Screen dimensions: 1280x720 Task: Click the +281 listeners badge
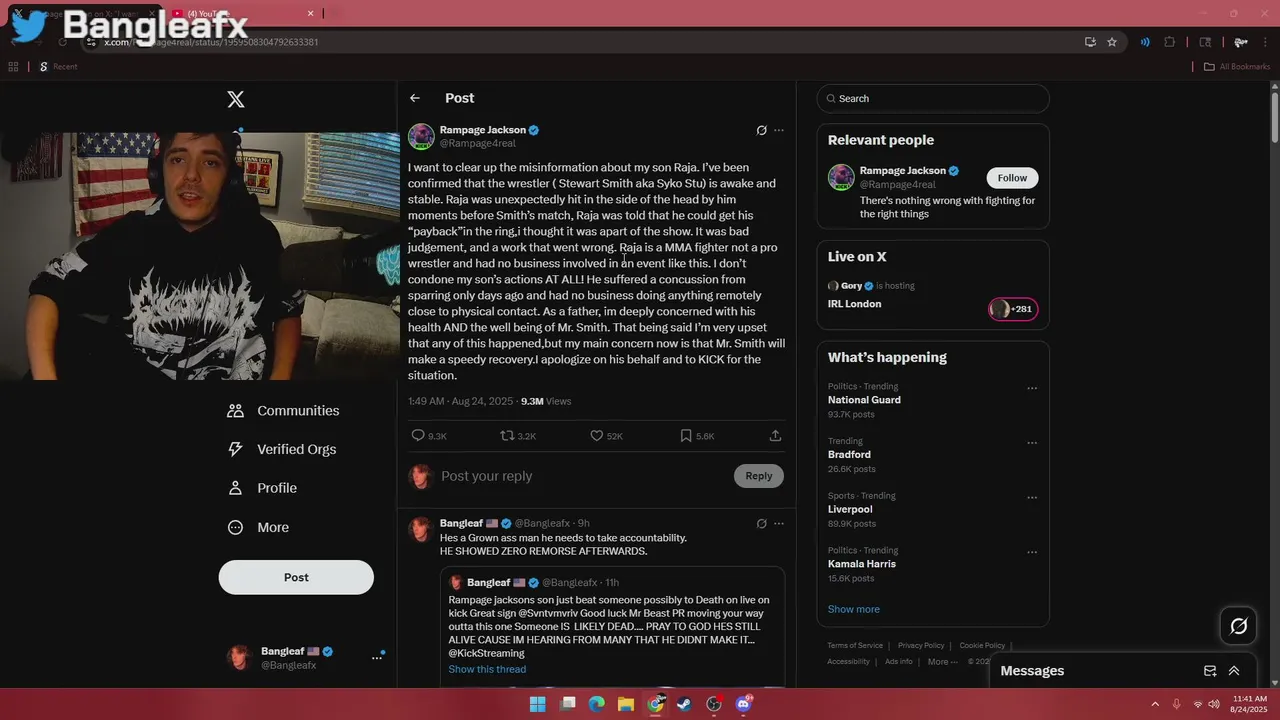pos(1013,309)
